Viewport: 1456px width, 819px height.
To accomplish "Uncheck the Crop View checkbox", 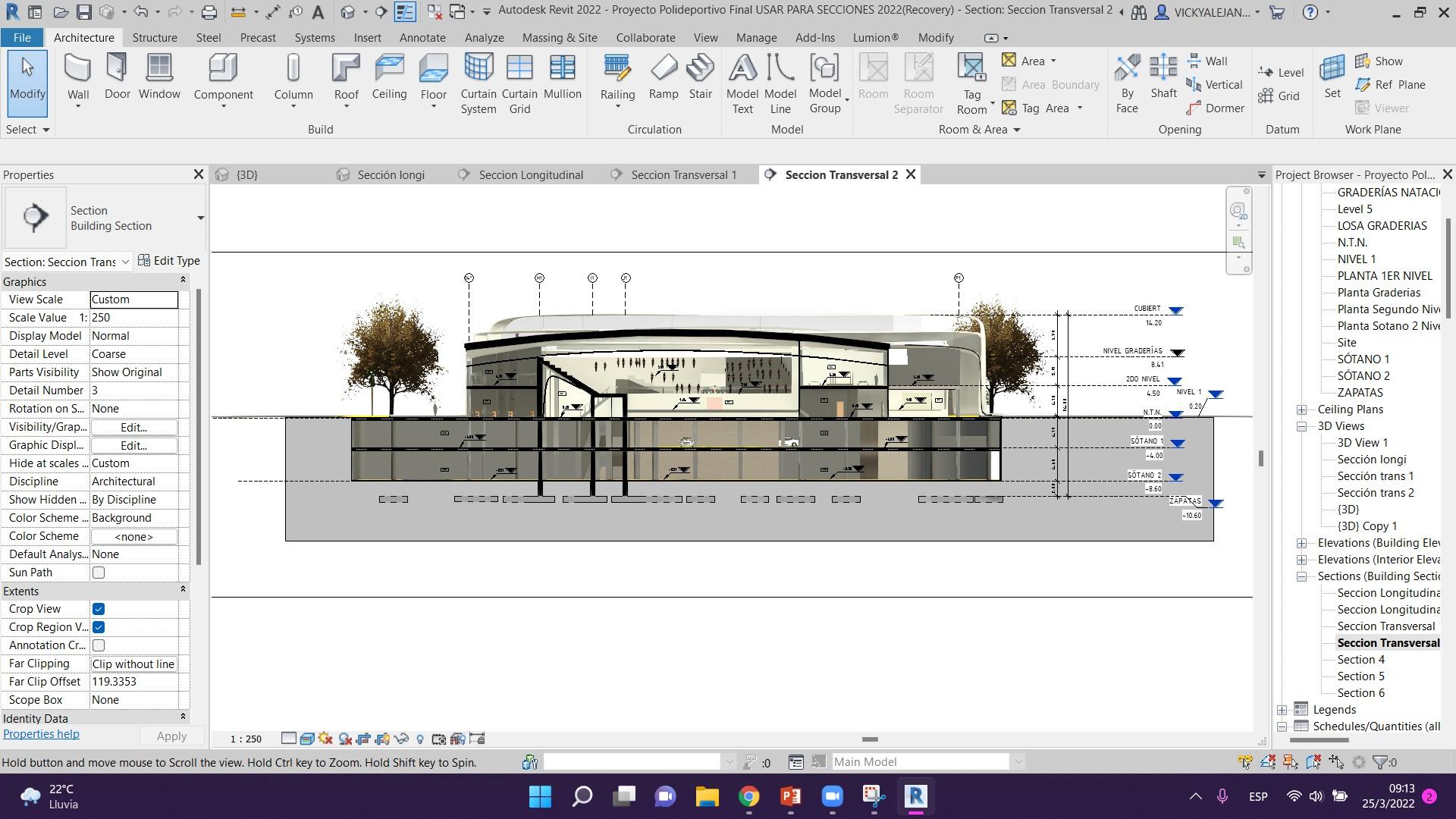I will [99, 609].
